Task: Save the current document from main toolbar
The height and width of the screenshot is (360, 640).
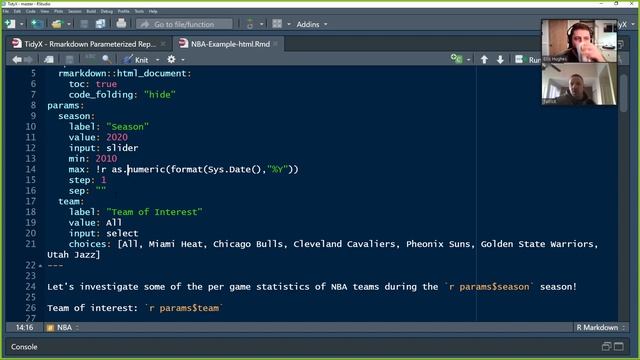Action: tap(84, 24)
